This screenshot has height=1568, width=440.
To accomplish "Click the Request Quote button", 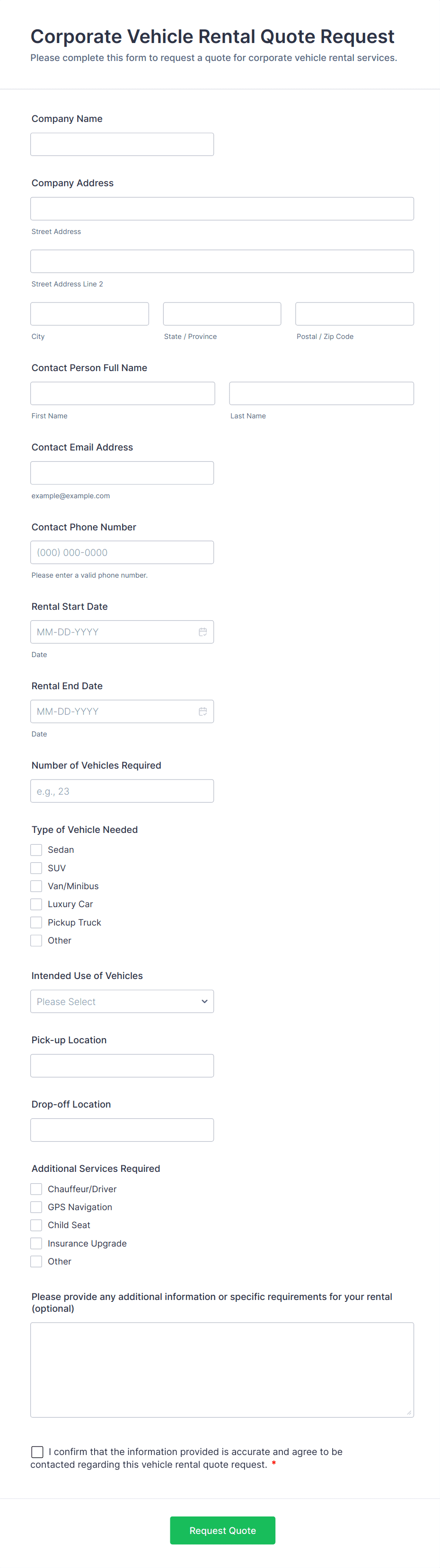I will point(222,1530).
